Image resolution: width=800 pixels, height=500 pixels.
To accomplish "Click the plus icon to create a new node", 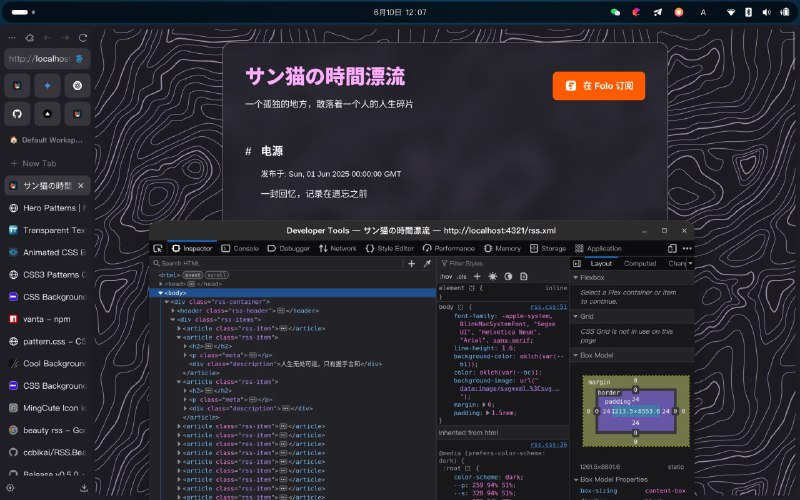I will tap(411, 263).
